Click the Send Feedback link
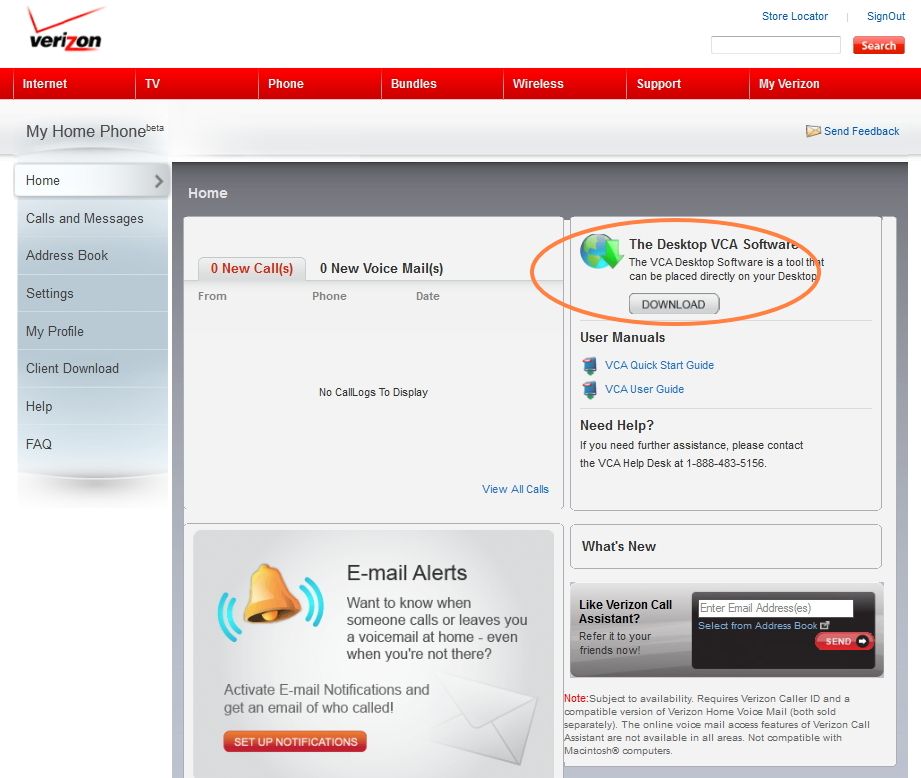Image resolution: width=921 pixels, height=778 pixels. [861, 131]
